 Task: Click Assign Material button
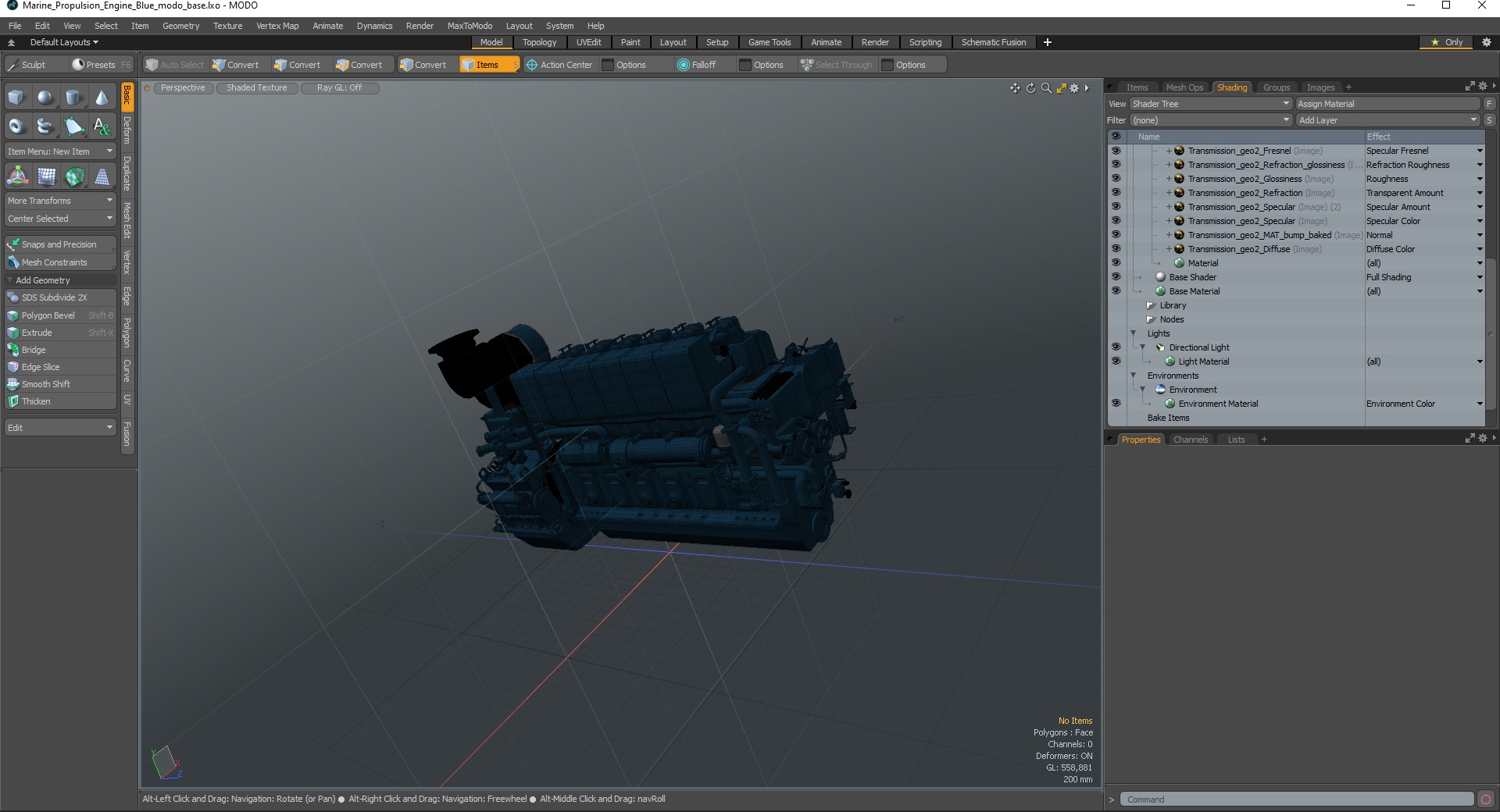point(1387,104)
